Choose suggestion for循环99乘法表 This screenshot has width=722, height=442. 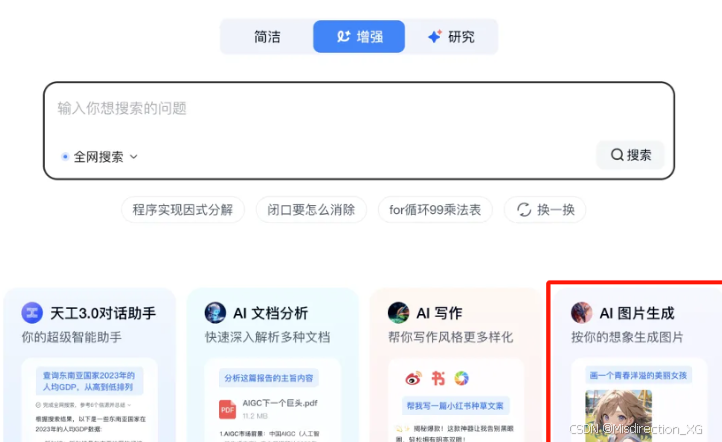pos(435,210)
